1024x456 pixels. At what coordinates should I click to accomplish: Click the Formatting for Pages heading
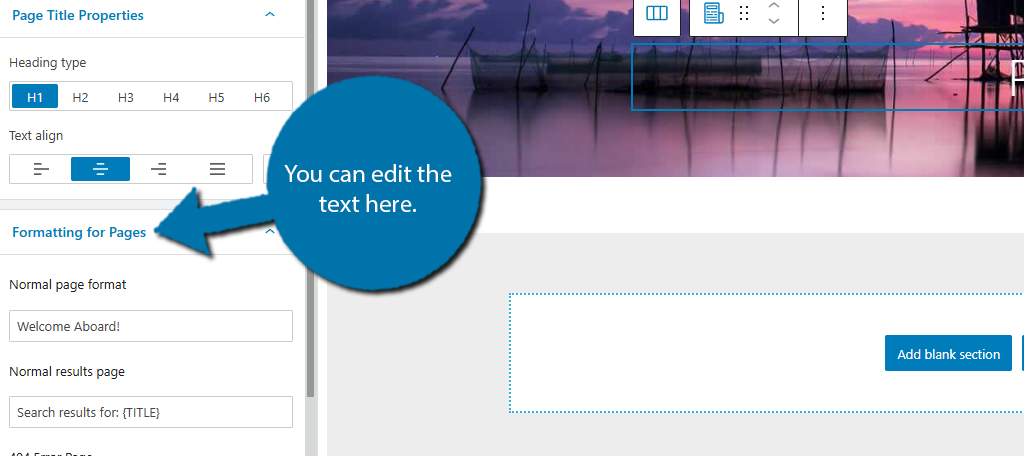point(79,232)
